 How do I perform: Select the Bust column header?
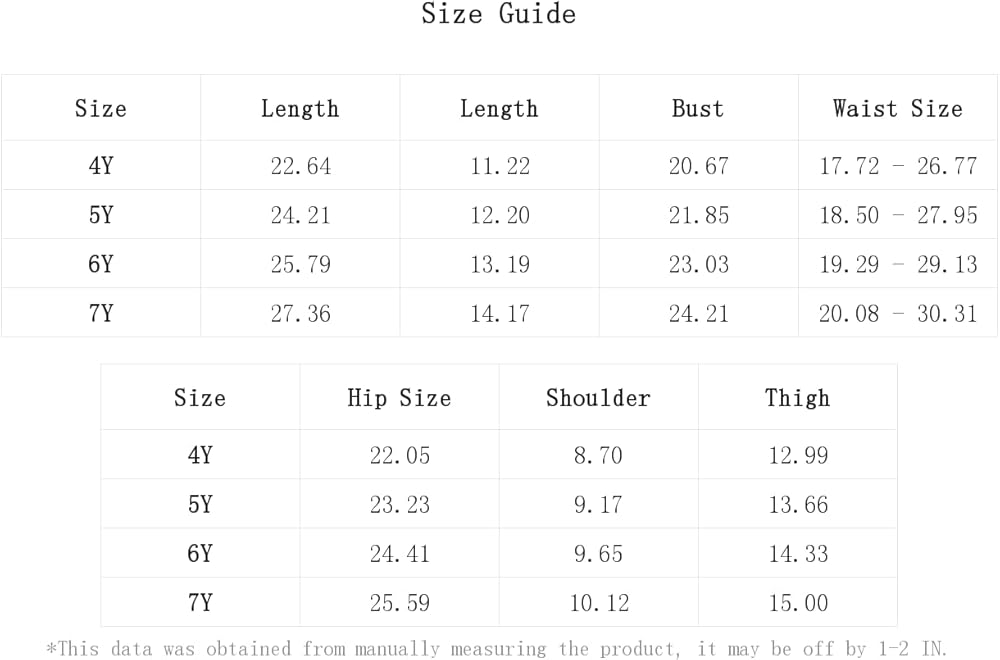[x=698, y=108]
